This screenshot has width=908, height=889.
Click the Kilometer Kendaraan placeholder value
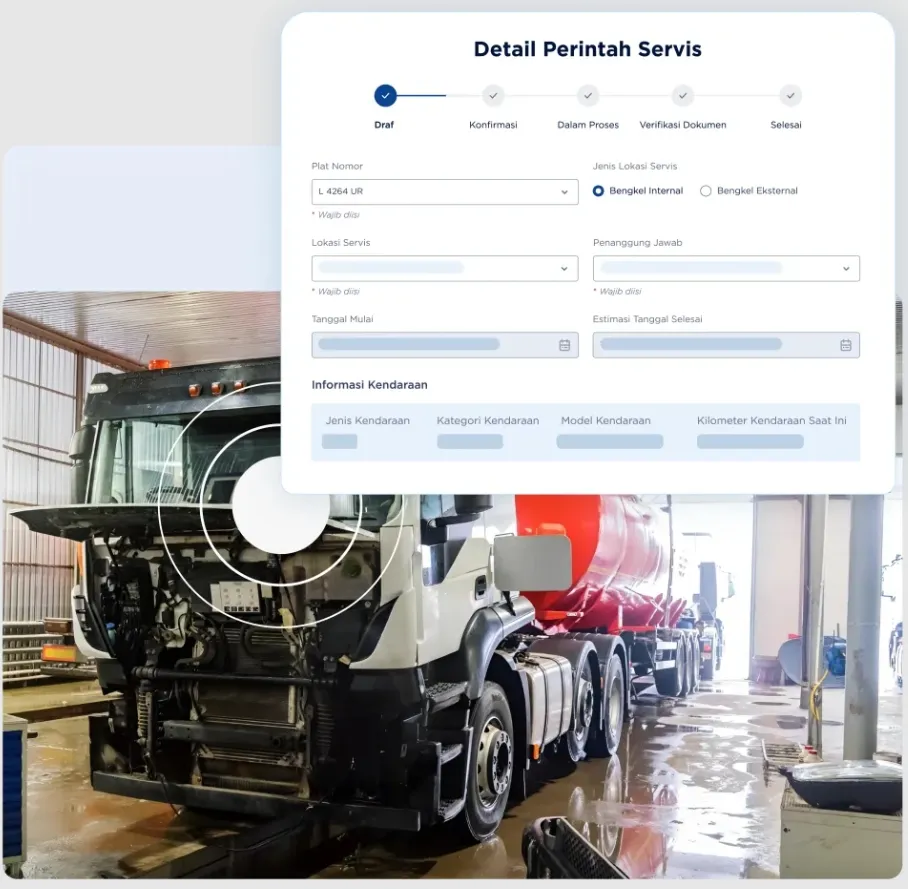point(750,441)
